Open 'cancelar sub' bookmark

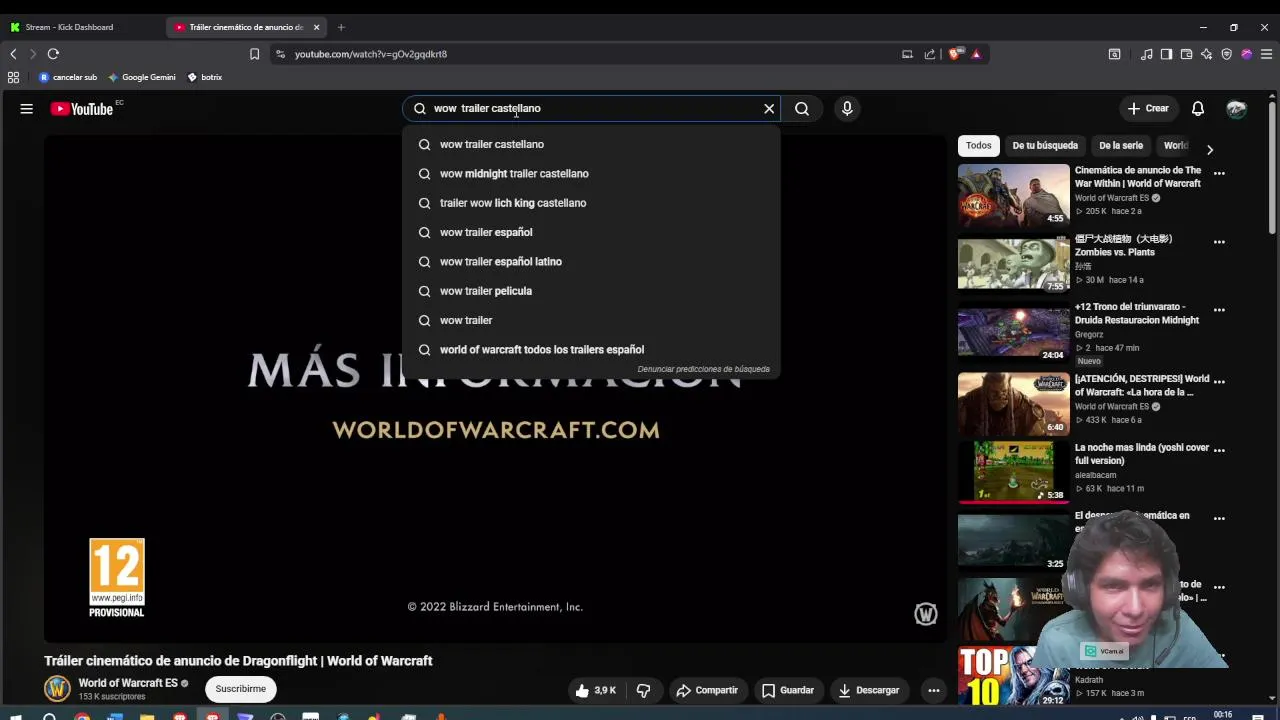[x=68, y=77]
